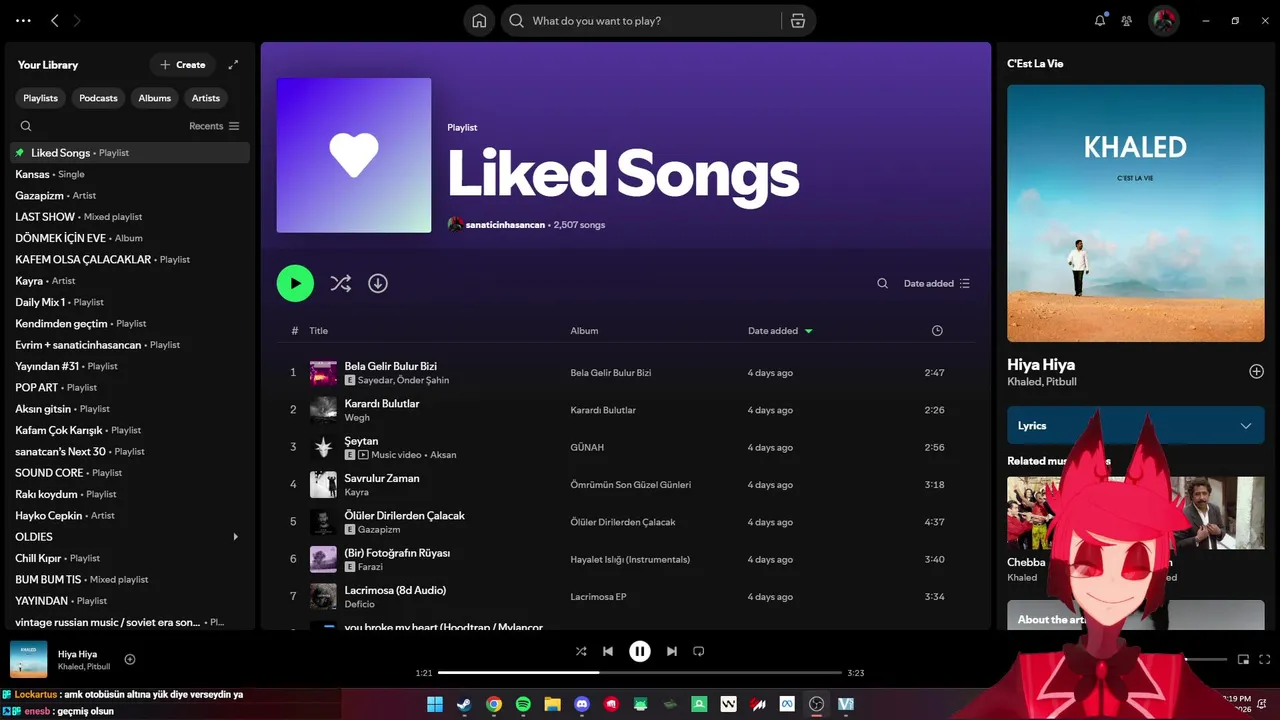Open the KHALED album cover in sidebar
The width and height of the screenshot is (1280, 720).
point(1135,213)
